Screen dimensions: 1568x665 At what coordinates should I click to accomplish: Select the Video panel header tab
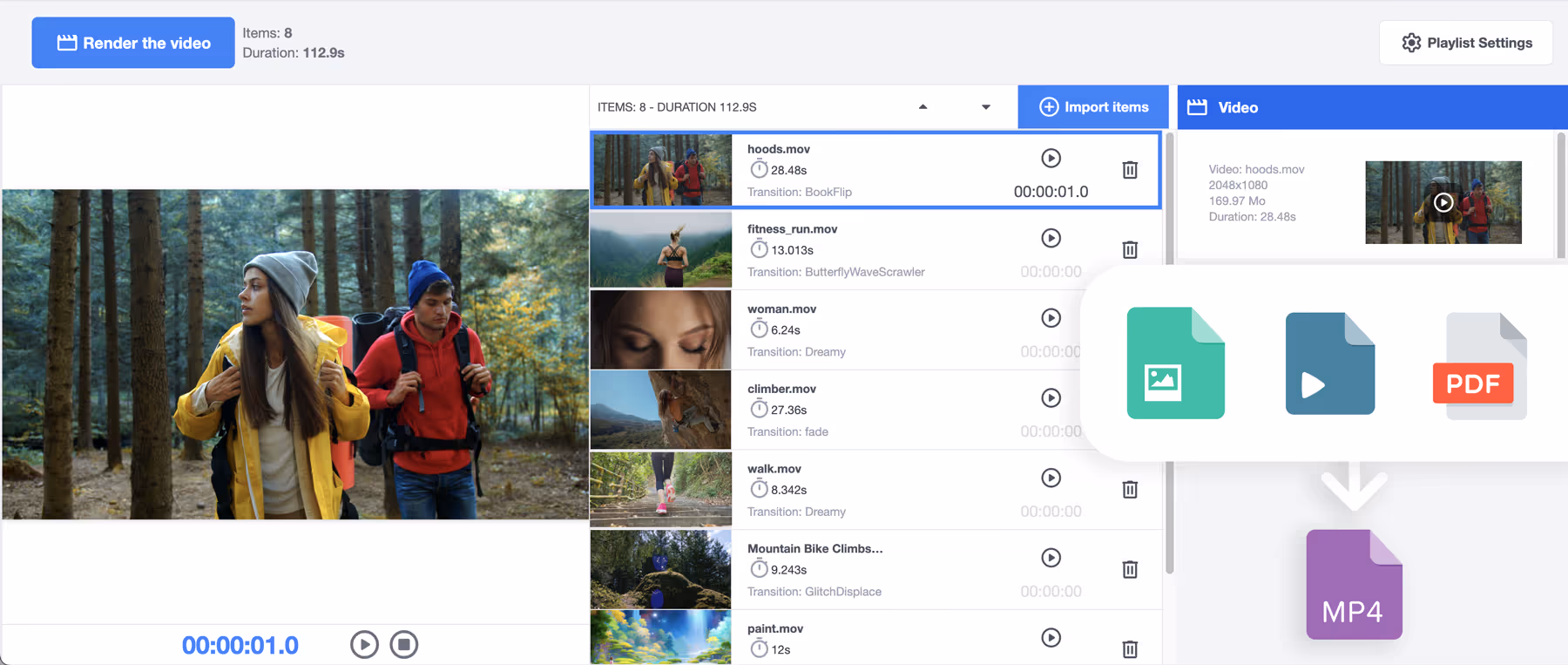(x=1237, y=107)
